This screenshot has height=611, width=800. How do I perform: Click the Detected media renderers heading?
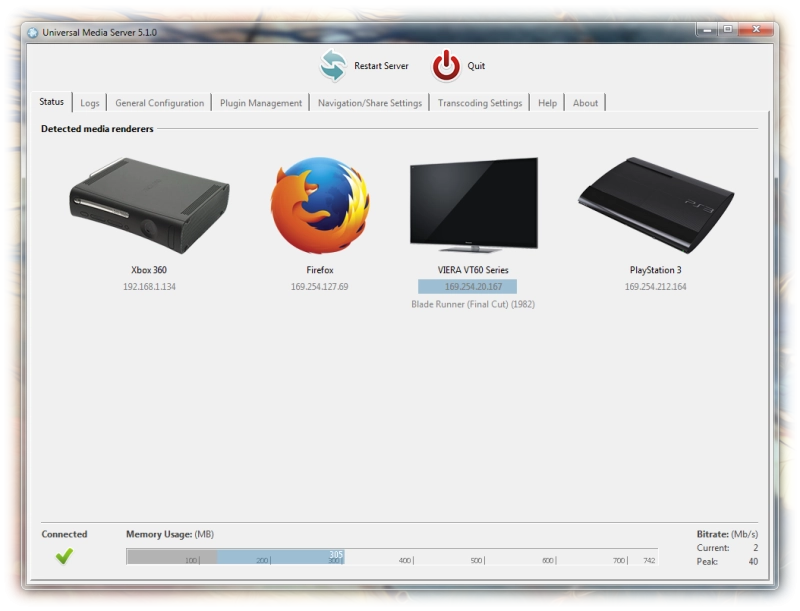click(97, 129)
